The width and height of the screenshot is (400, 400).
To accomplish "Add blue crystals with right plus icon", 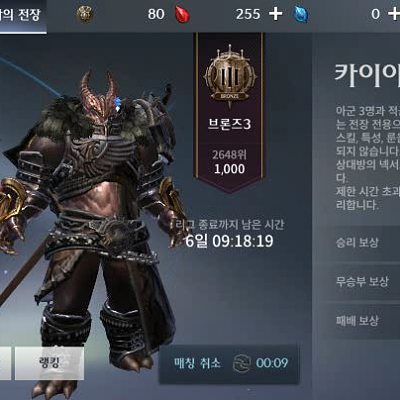I will tap(394, 14).
